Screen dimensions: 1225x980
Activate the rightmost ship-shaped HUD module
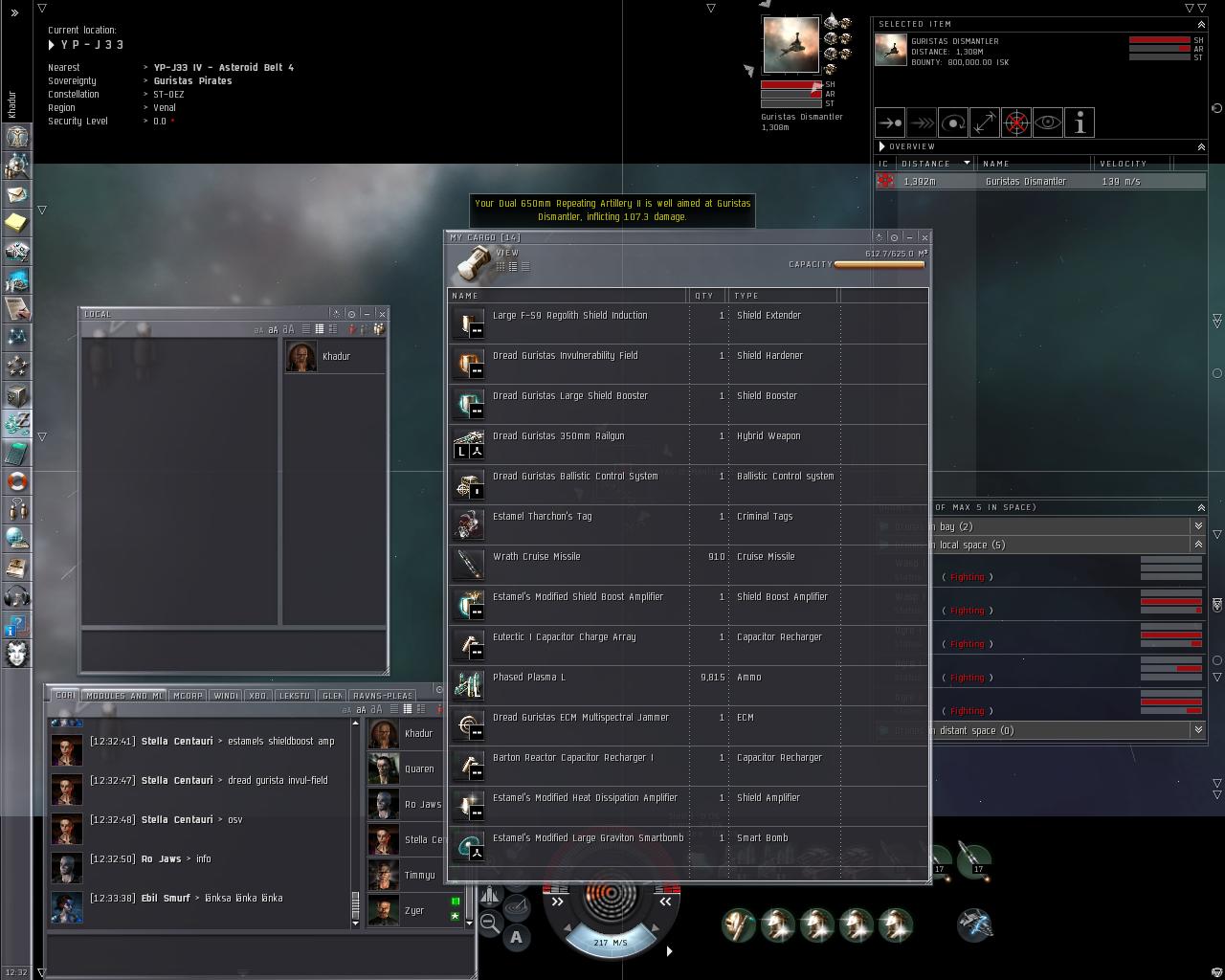974,924
